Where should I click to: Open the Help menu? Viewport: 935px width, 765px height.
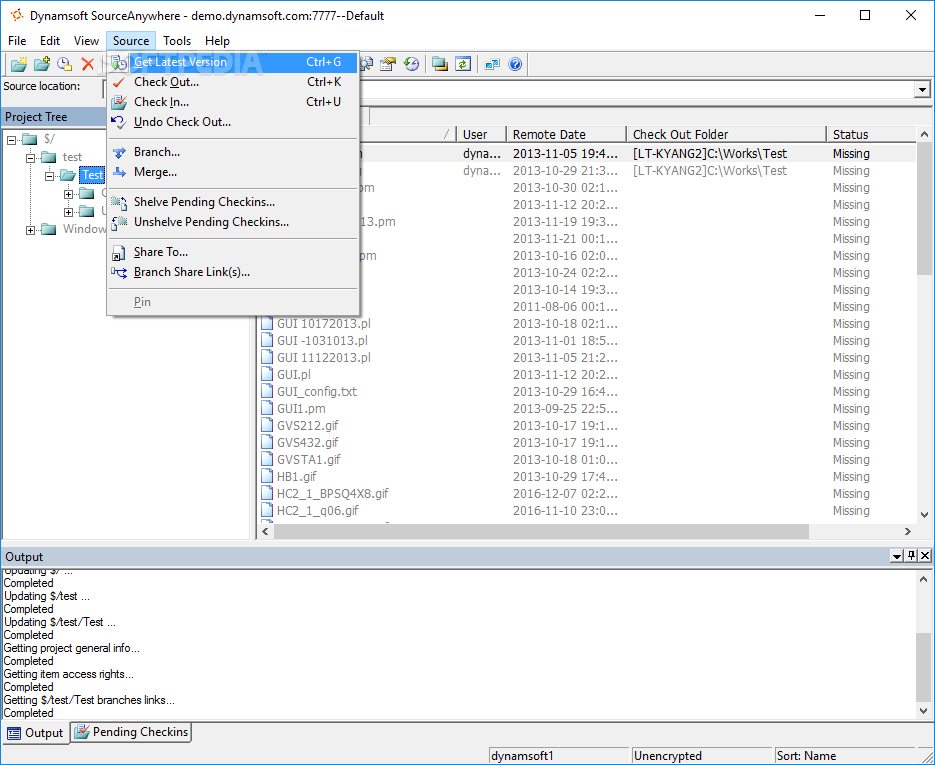pyautogui.click(x=217, y=41)
